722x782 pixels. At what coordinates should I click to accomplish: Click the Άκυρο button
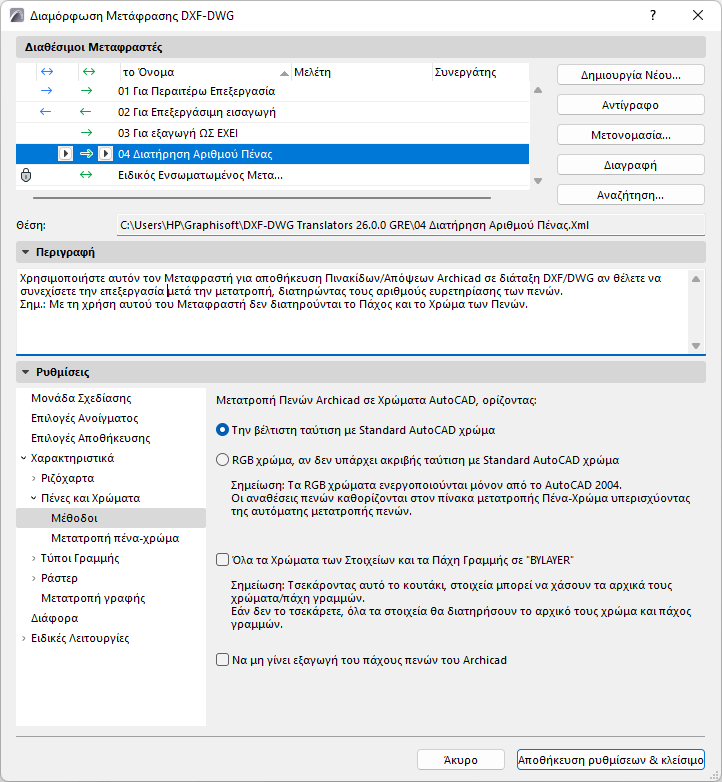pos(461,760)
